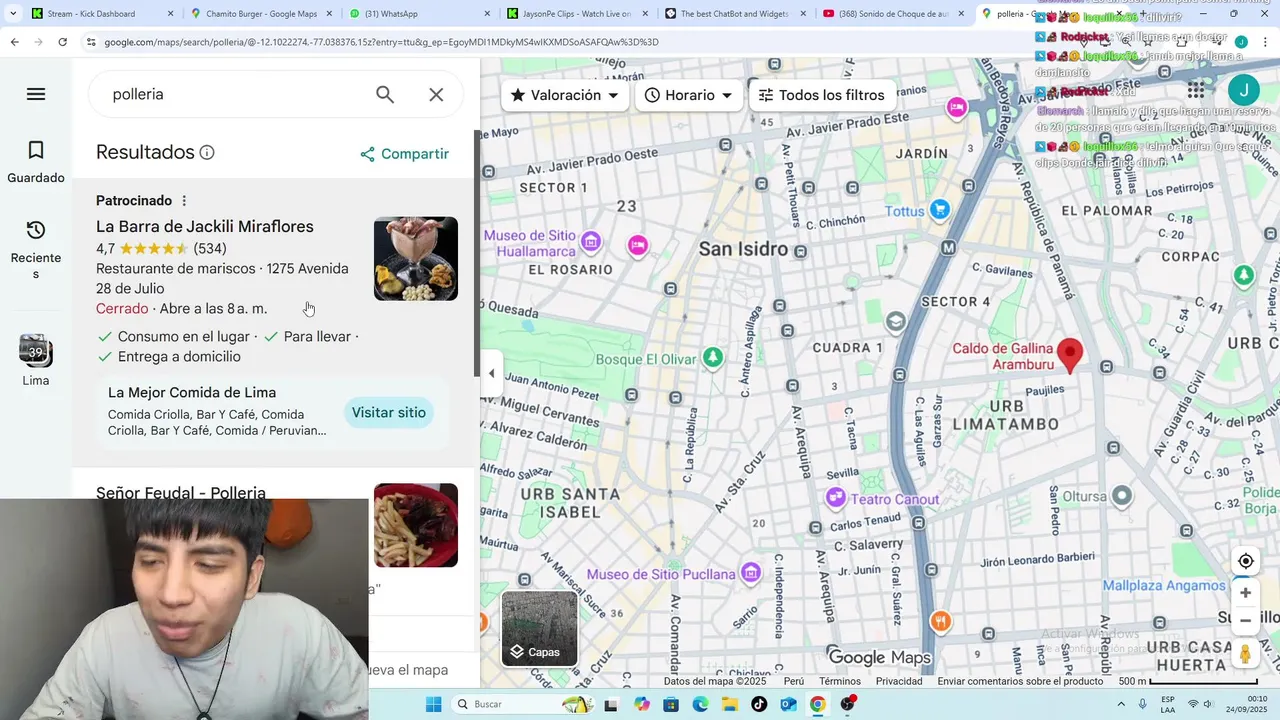Click the magnifier search icon
Screen dimensions: 1280x720
coord(385,94)
